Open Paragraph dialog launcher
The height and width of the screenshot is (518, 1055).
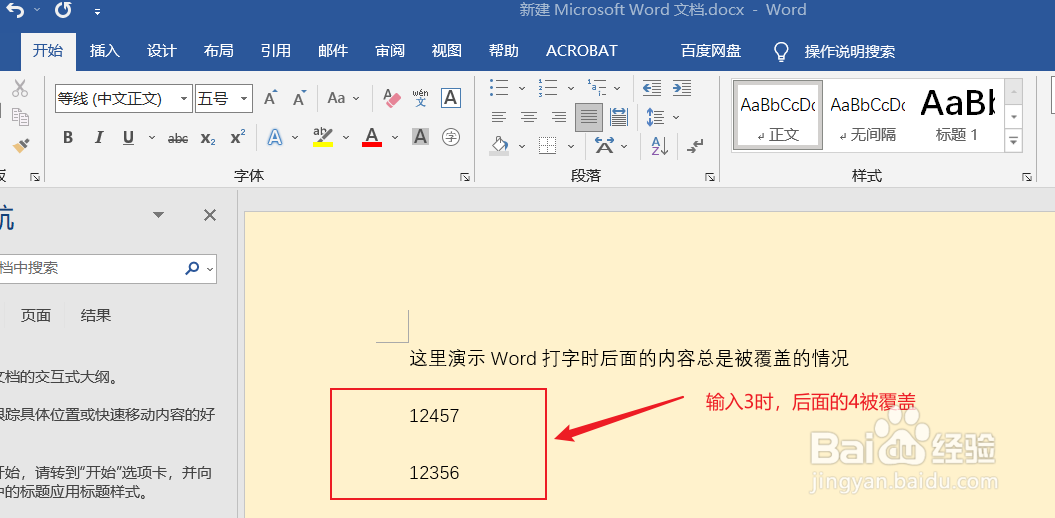709,177
